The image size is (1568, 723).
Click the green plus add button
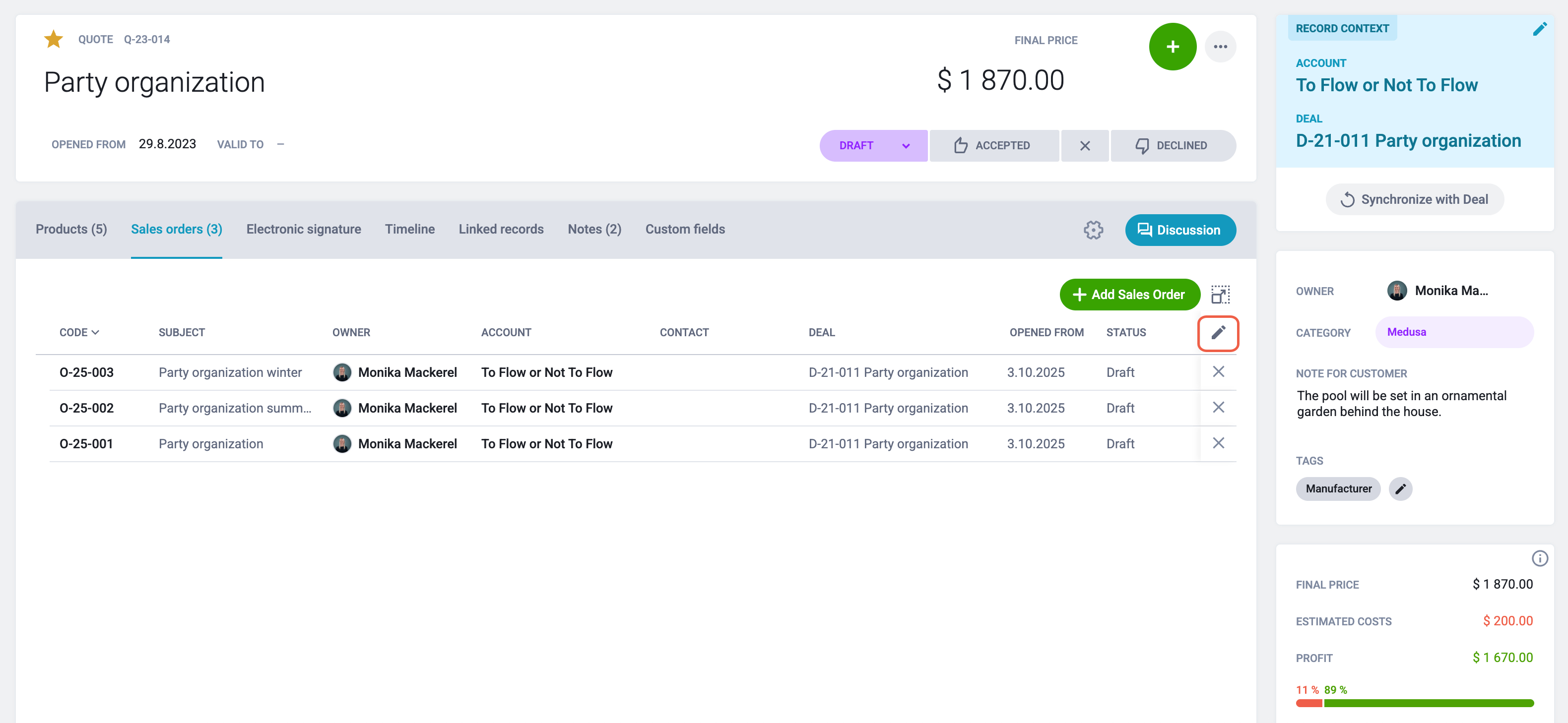1173,47
